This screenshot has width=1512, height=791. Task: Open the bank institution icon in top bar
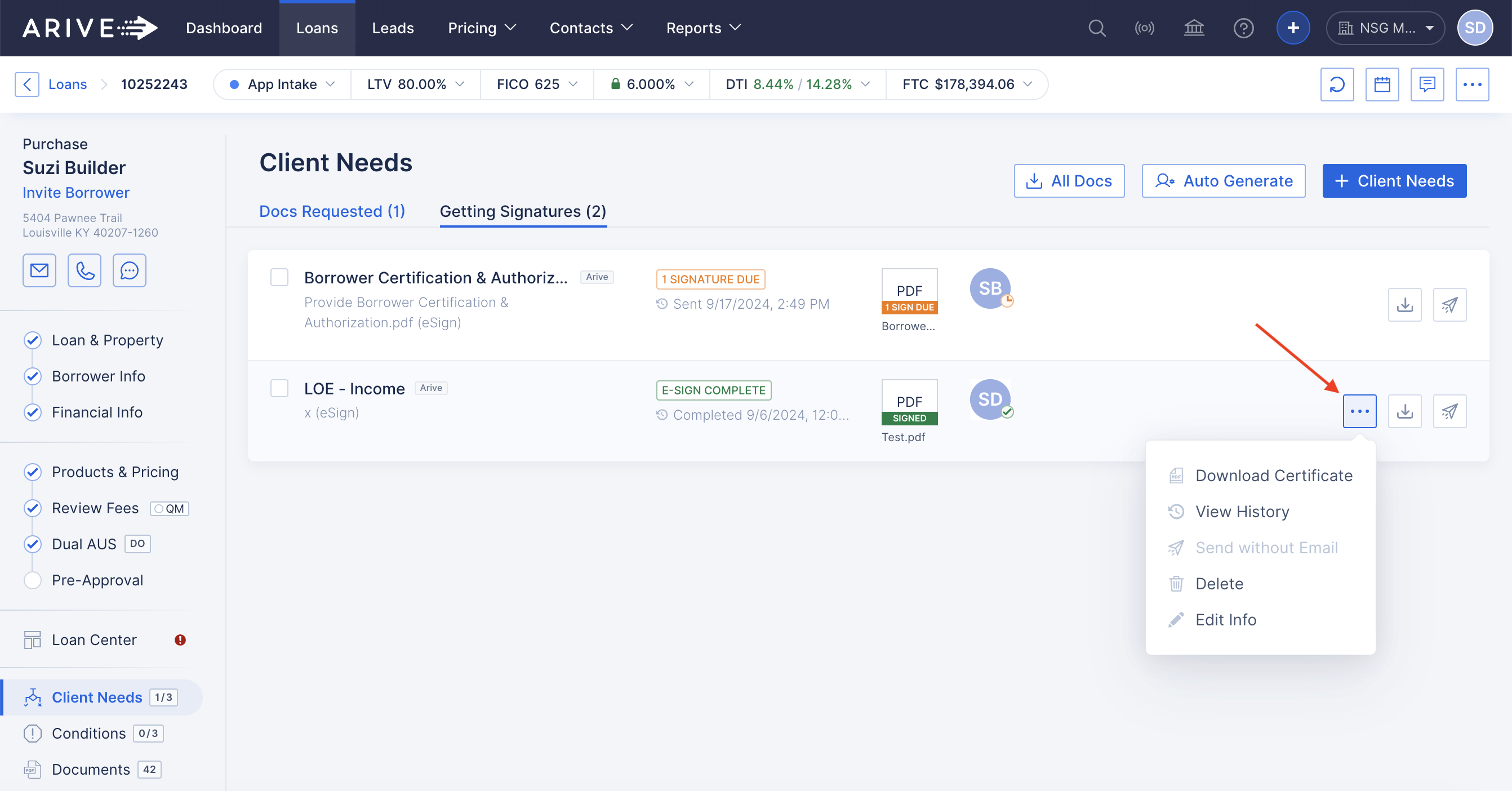tap(1193, 28)
